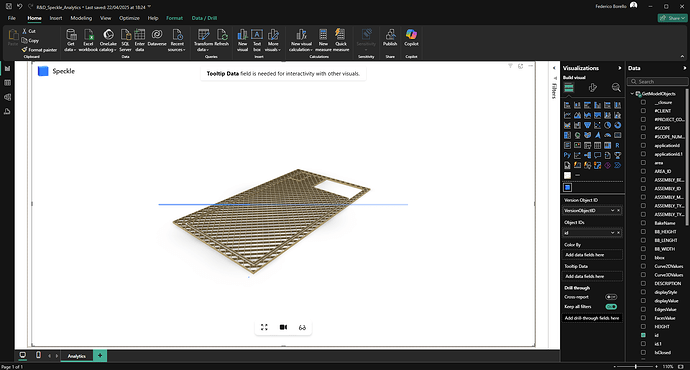
Task: Switch to Table view in left sidebar
Action: click(7, 83)
